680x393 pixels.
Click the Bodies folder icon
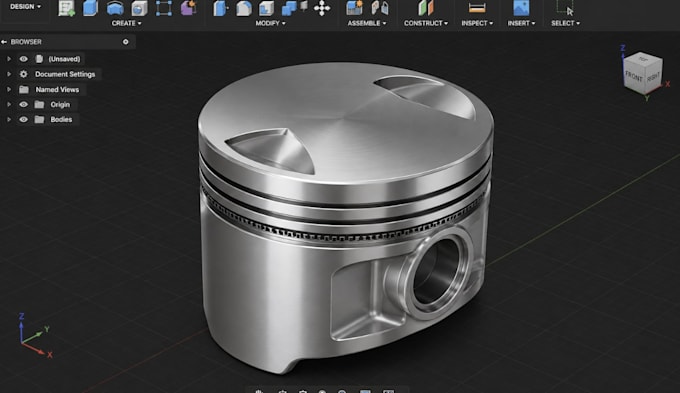click(39, 119)
